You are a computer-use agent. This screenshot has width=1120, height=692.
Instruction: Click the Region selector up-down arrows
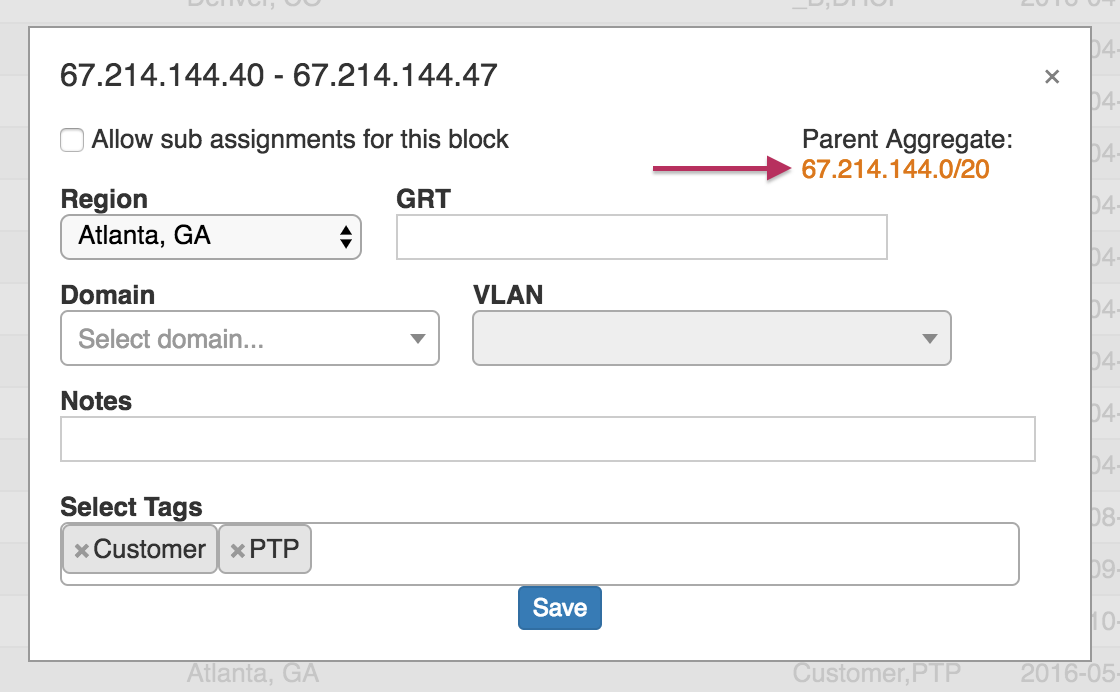345,237
